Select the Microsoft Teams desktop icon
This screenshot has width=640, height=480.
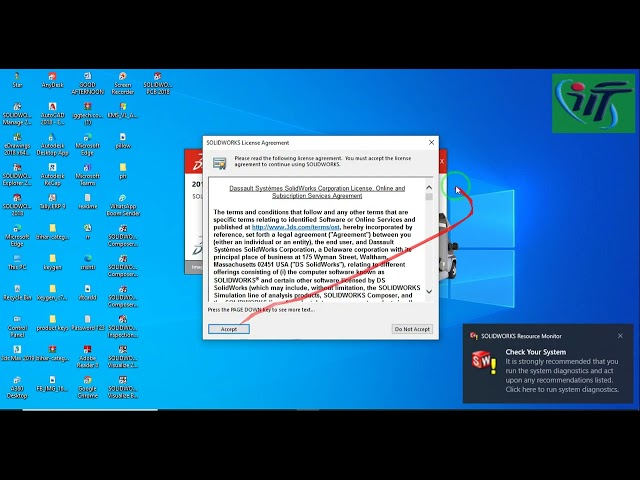(x=87, y=174)
